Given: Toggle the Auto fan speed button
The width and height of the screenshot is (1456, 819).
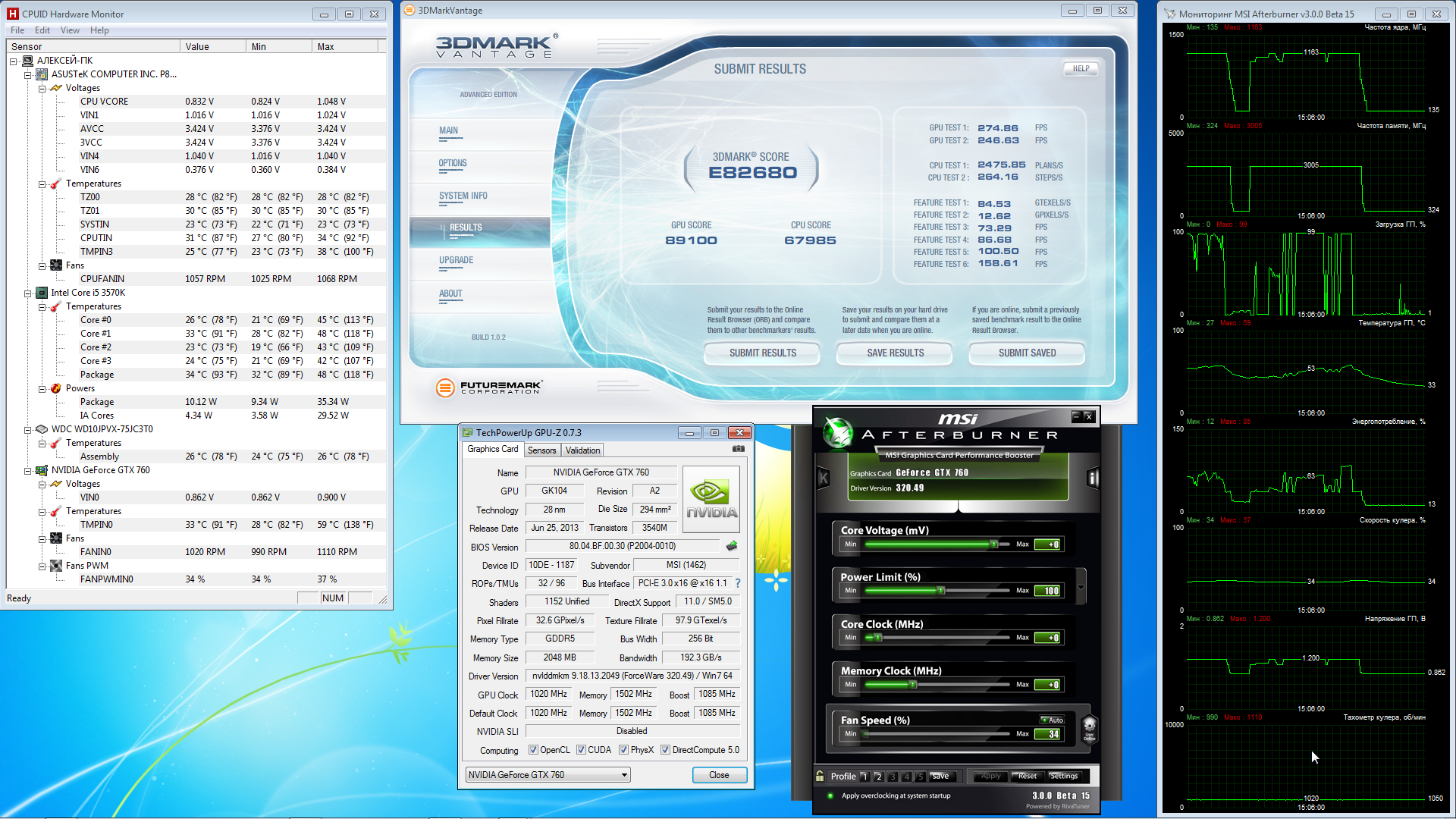Looking at the screenshot, I should click(x=1053, y=720).
